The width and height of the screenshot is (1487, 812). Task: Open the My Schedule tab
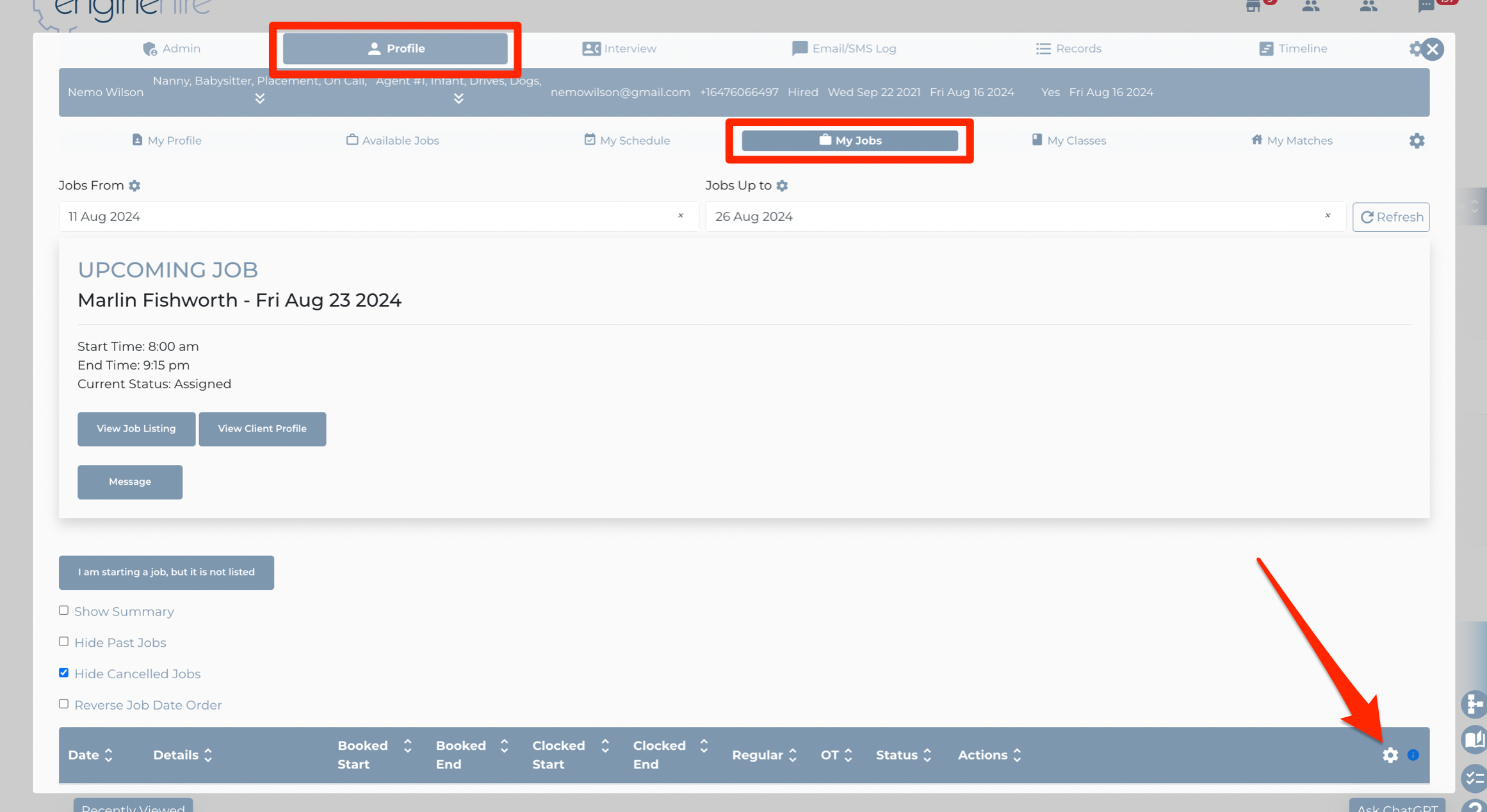point(626,140)
